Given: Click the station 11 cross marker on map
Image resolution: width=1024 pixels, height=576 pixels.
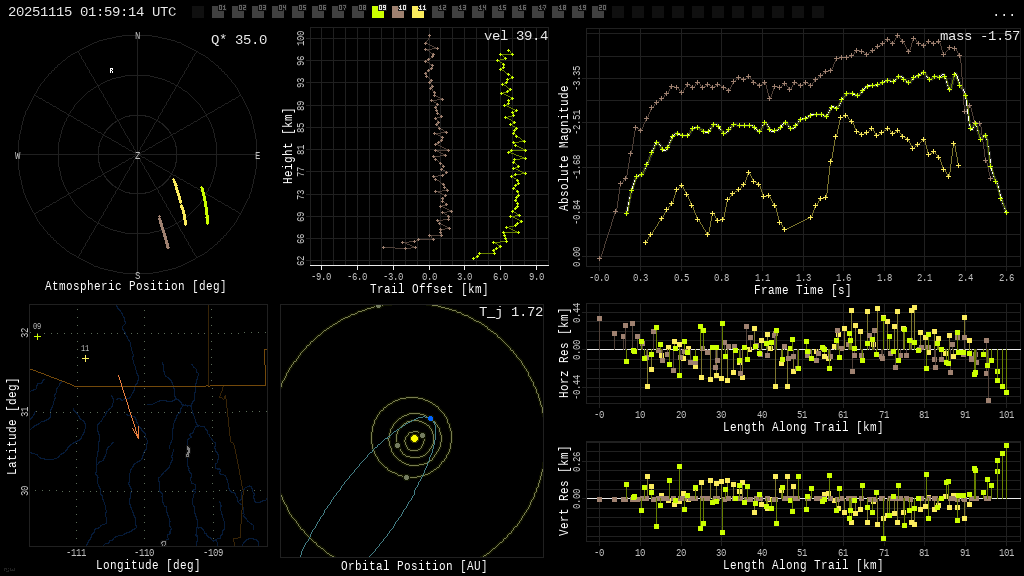Looking at the screenshot, I should click(86, 358).
